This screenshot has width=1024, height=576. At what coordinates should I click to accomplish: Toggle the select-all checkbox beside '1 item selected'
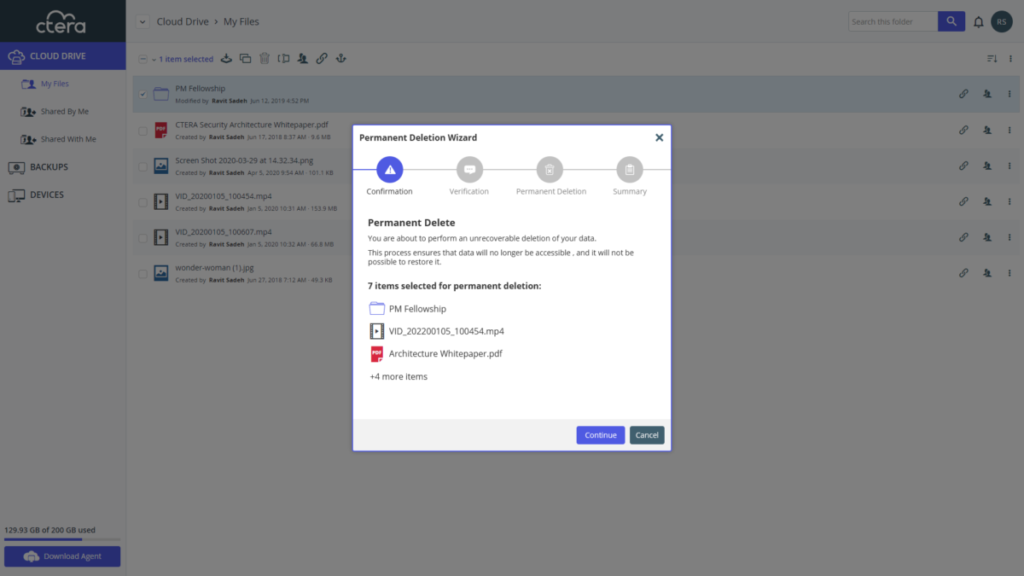(143, 59)
